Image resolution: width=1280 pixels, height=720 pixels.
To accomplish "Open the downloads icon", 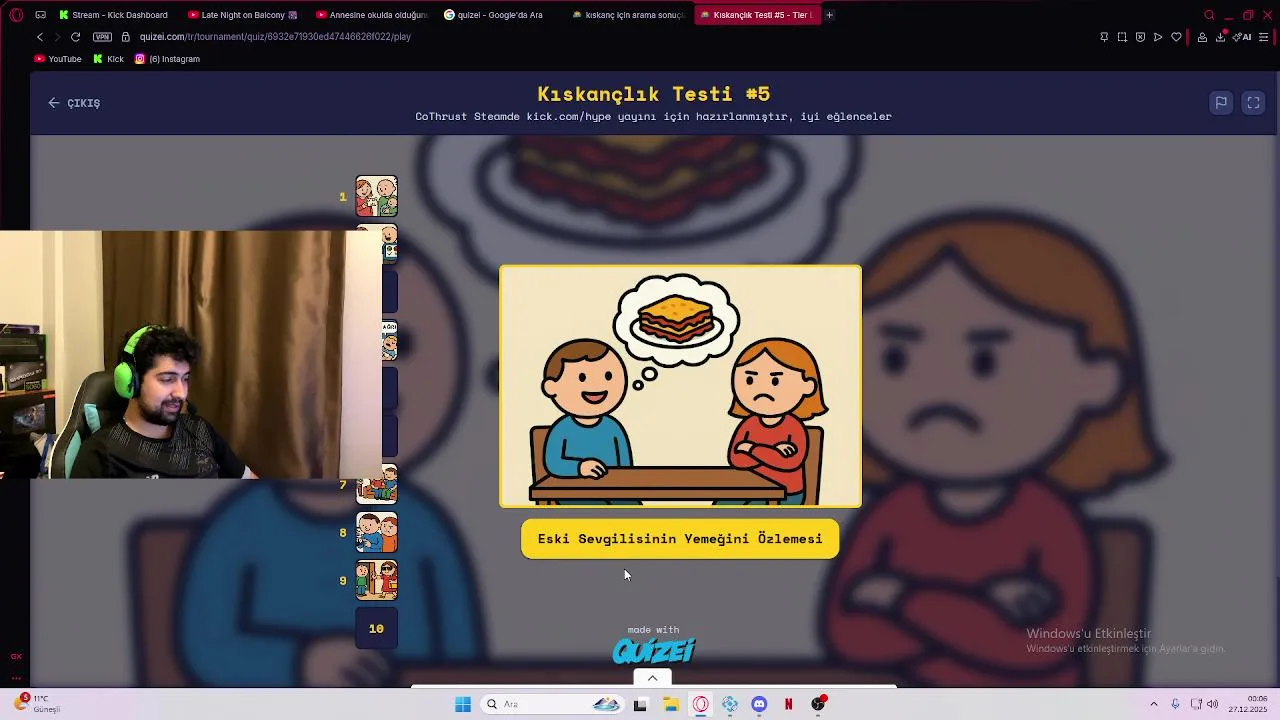I will [1222, 37].
